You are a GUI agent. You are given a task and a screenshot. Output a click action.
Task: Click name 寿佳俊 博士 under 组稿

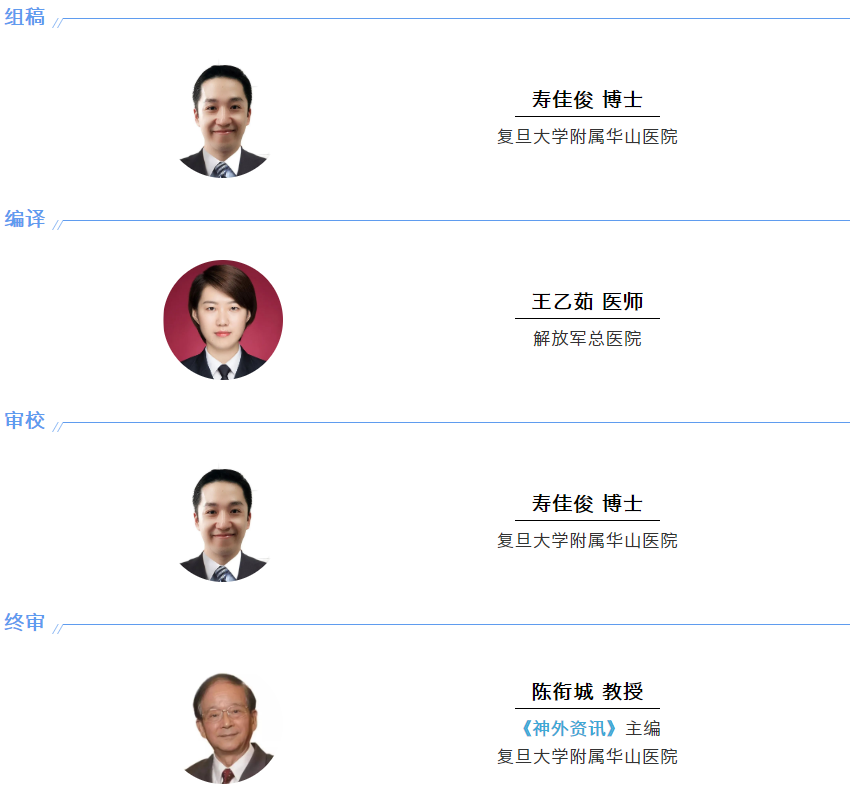click(x=587, y=99)
